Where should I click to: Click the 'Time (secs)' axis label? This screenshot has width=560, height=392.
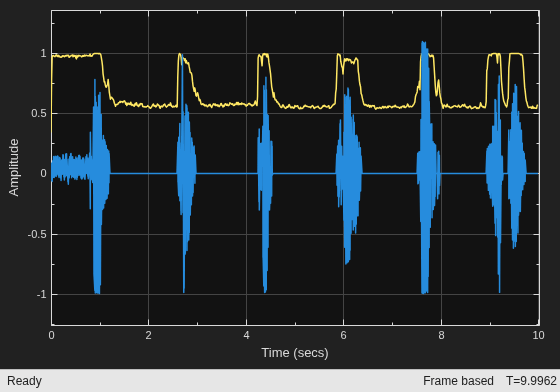295,353
